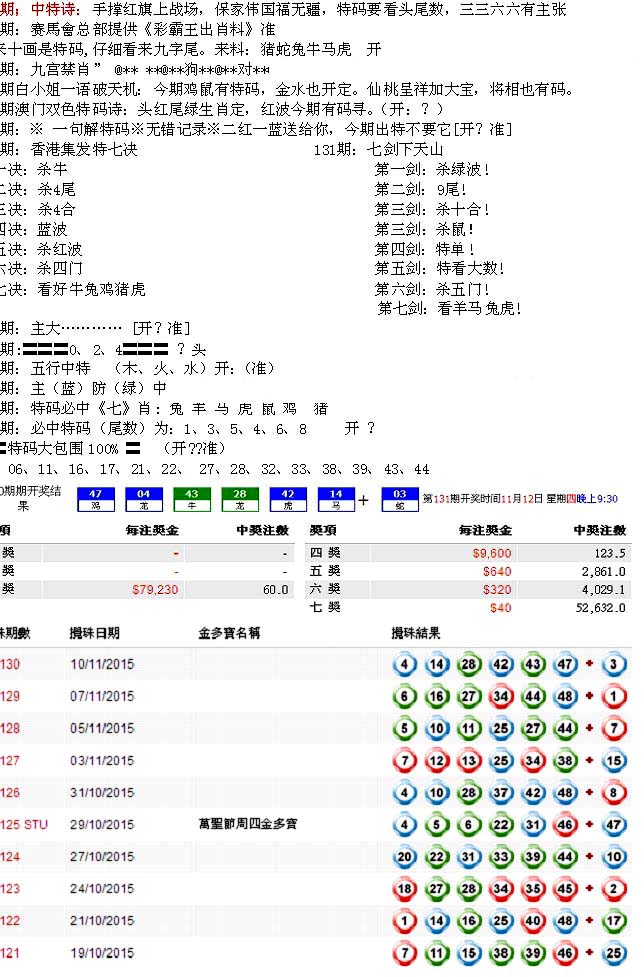
Task: Select the green 28 result box
Action: click(x=240, y=498)
